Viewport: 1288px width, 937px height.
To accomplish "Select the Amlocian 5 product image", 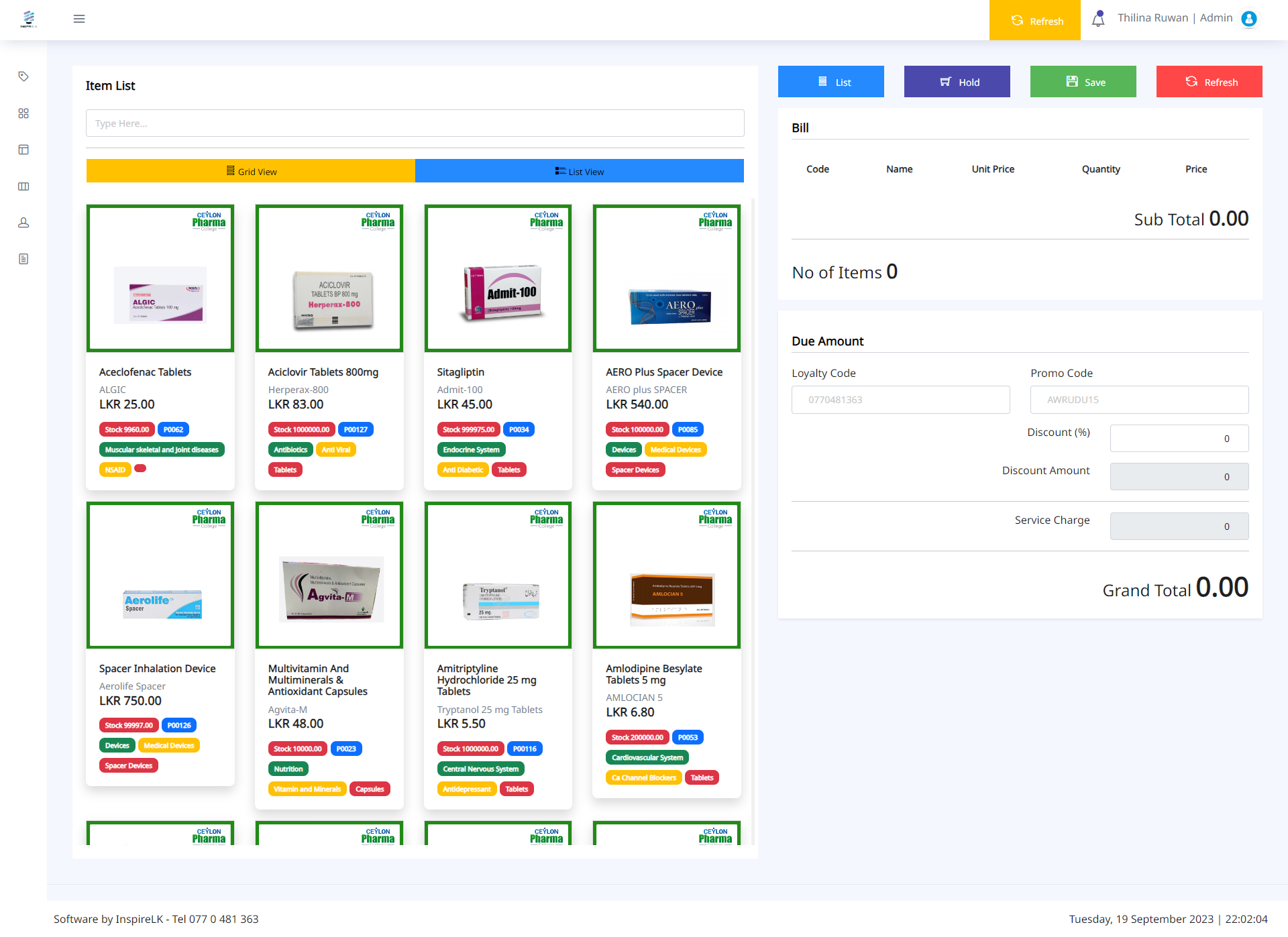I will [667, 575].
